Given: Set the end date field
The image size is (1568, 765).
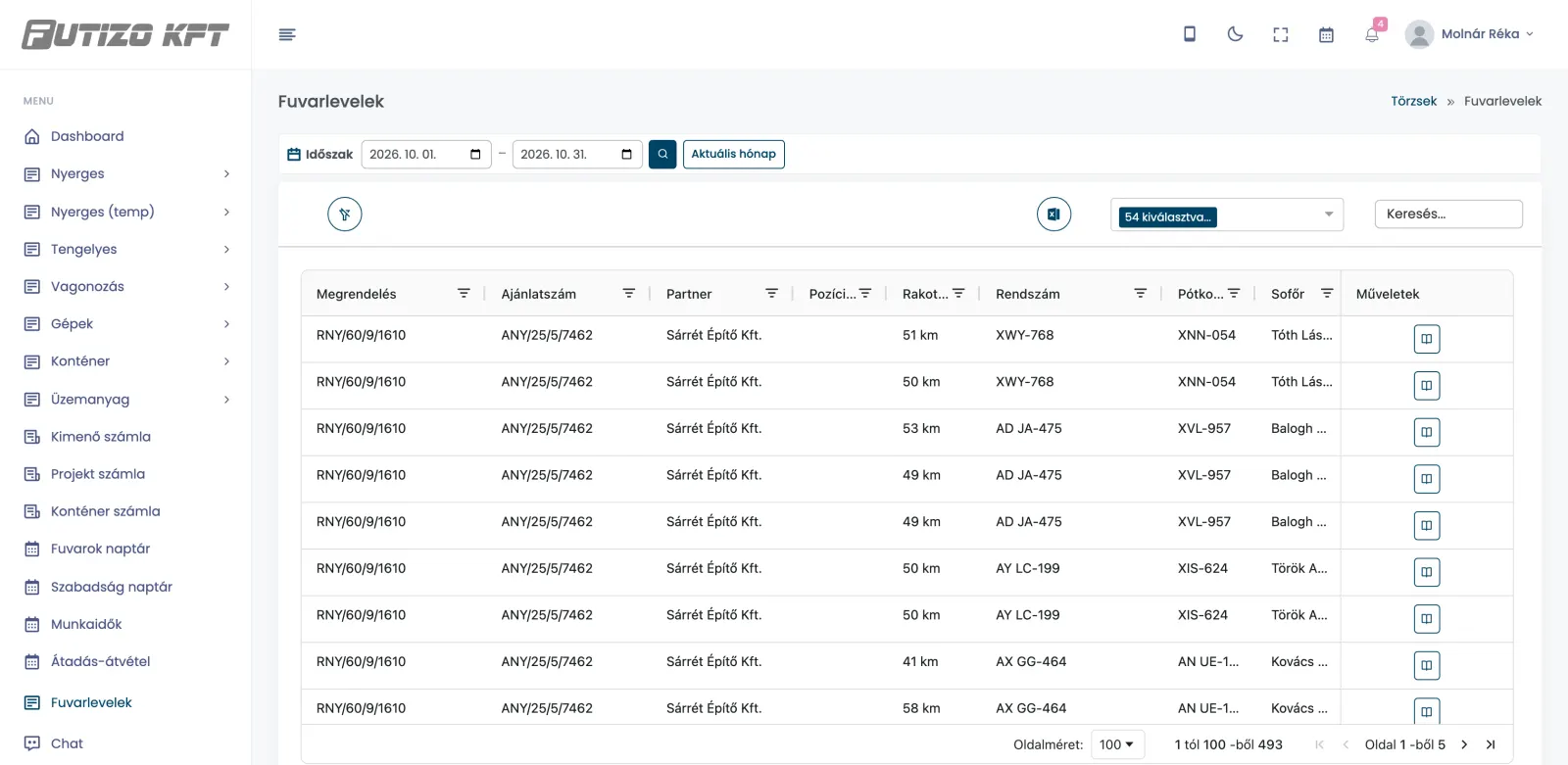Looking at the screenshot, I should pos(577,154).
